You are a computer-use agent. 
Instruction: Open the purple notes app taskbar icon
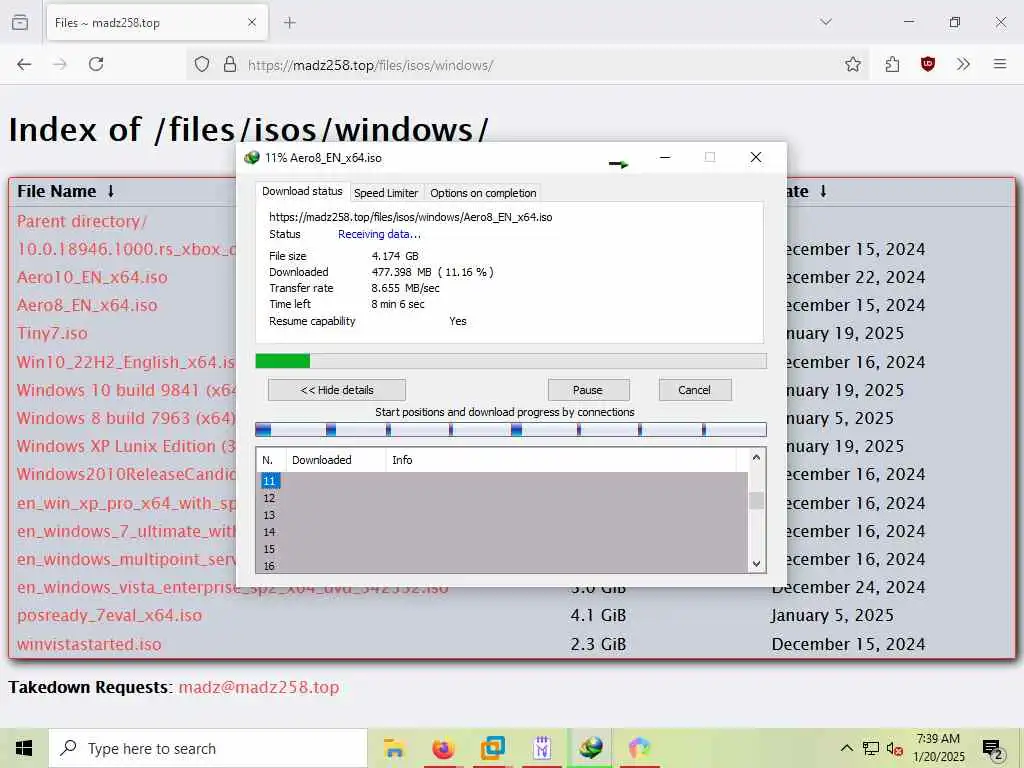pos(541,748)
